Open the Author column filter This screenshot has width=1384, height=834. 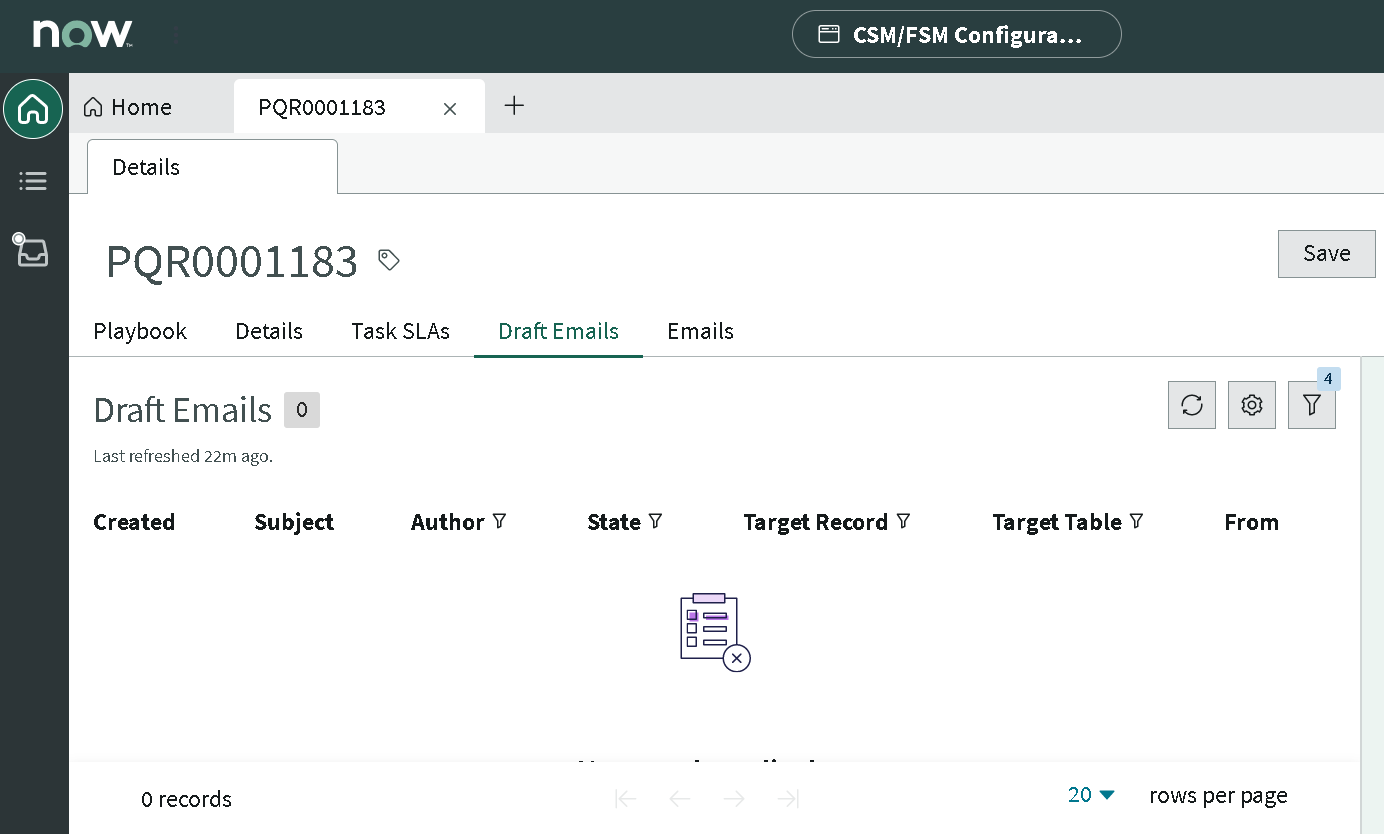pos(499,521)
